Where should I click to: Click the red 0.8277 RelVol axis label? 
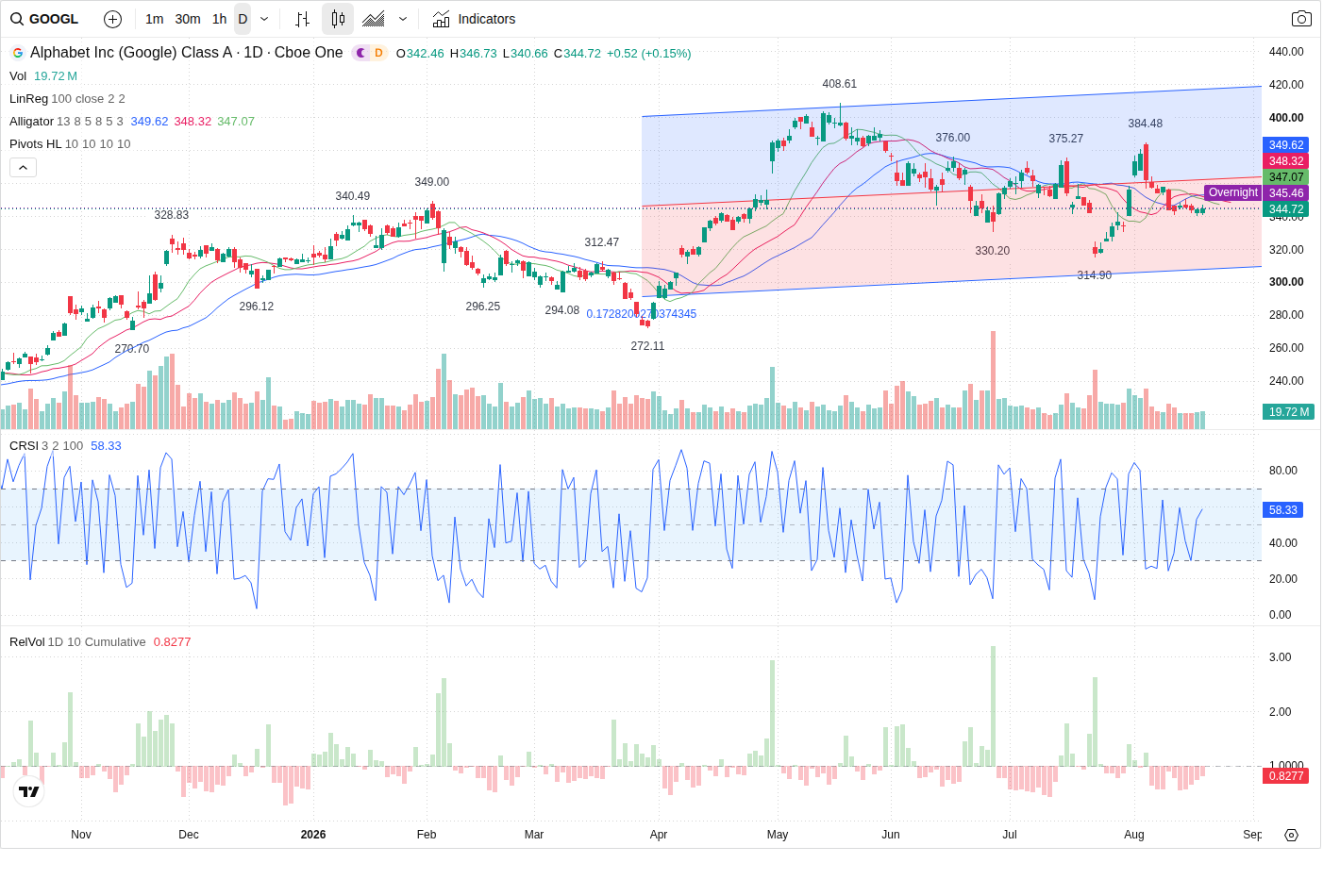point(1285,776)
